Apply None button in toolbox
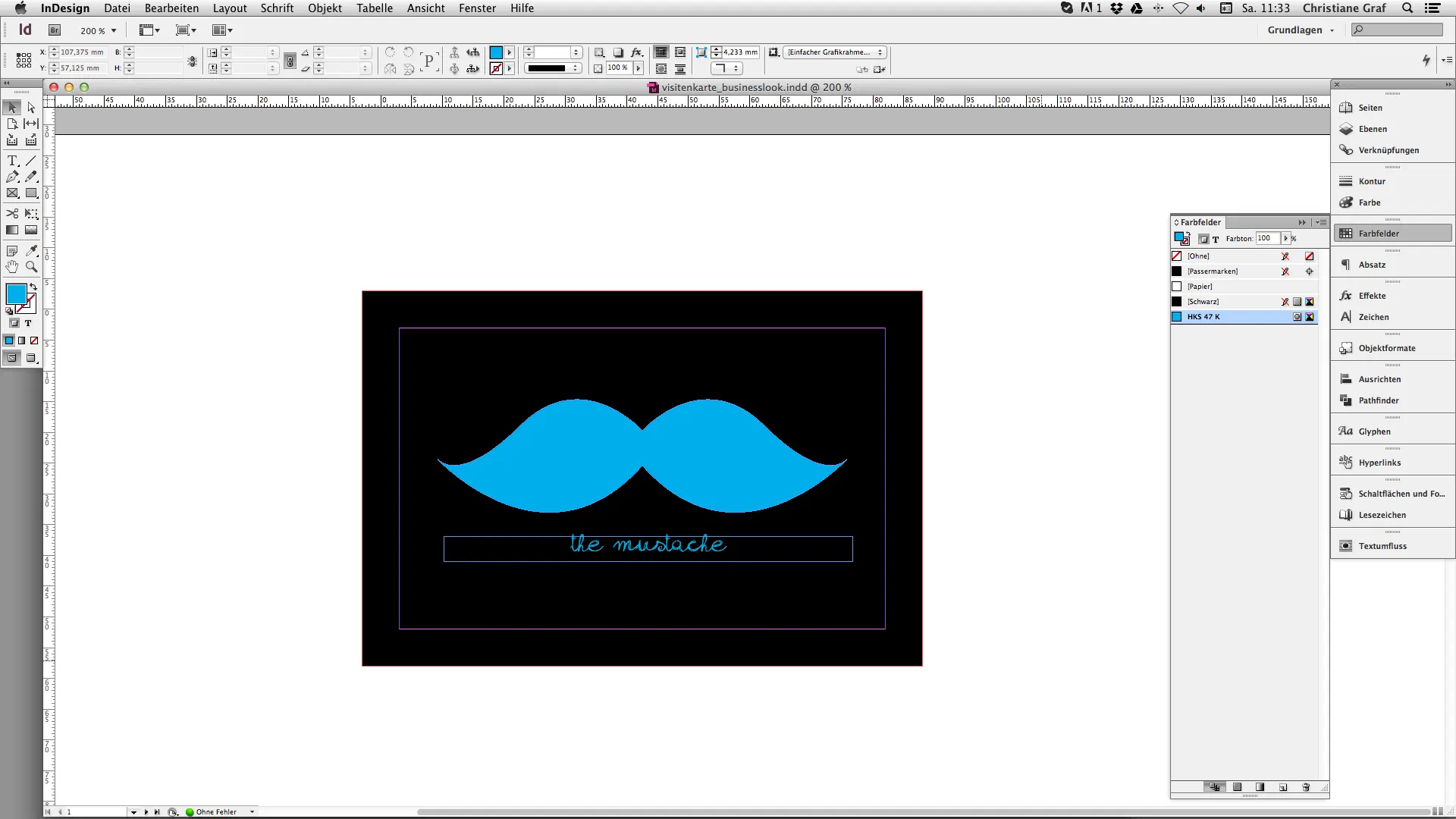1456x819 pixels. 34,340
